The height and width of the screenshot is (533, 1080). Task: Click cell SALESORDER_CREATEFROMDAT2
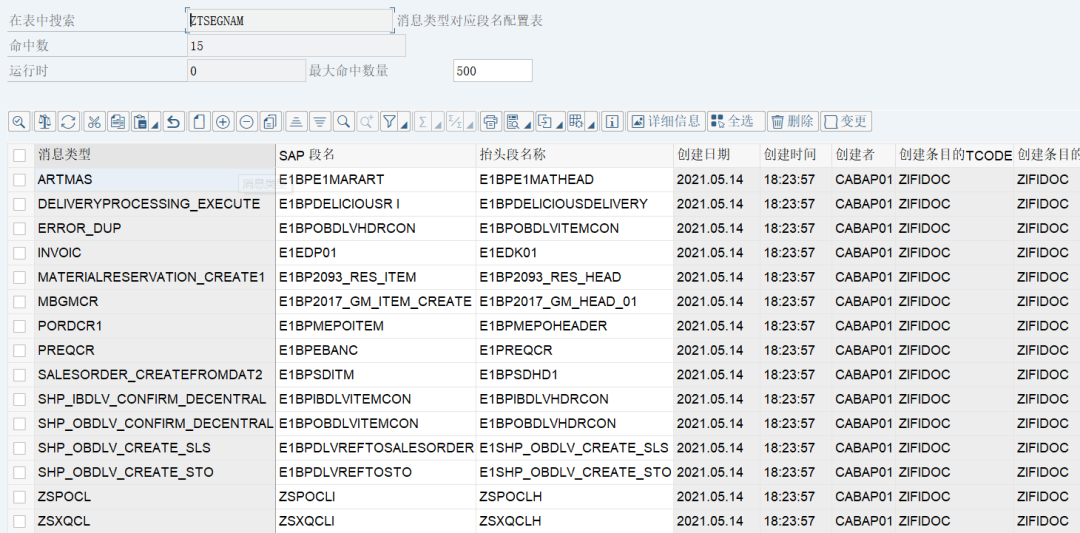(154, 375)
